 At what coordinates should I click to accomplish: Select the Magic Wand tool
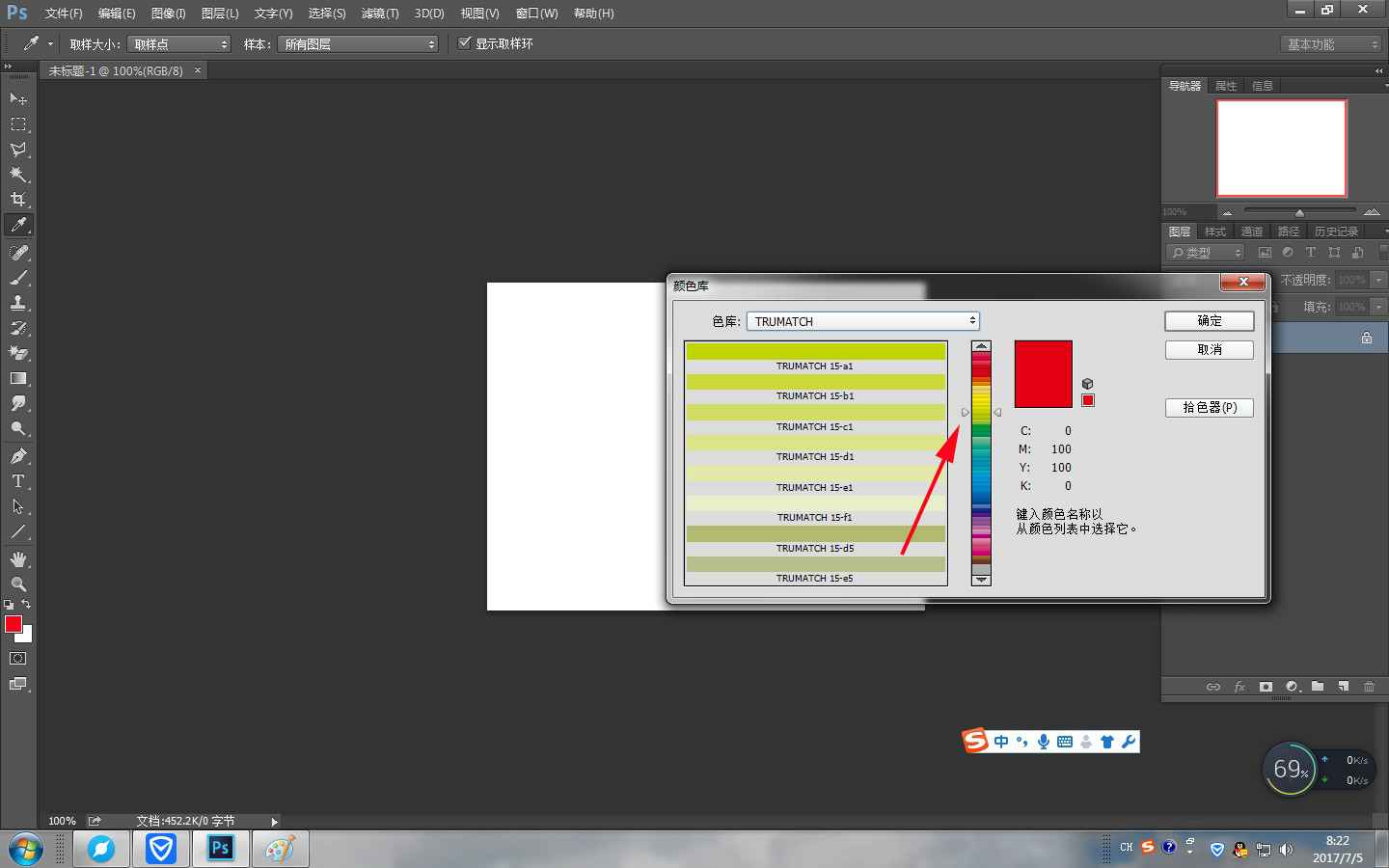[x=18, y=175]
